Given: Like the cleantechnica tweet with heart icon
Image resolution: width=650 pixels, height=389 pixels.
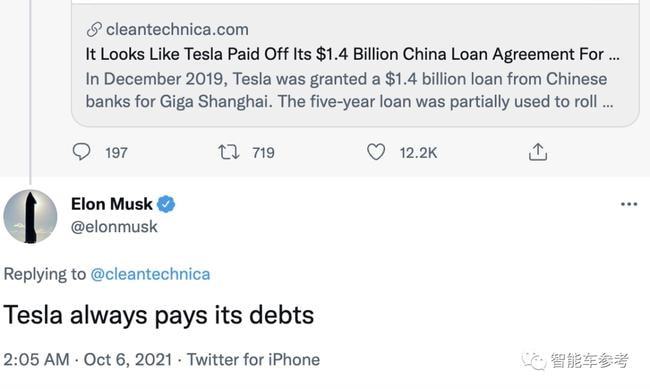Looking at the screenshot, I should tap(376, 152).
